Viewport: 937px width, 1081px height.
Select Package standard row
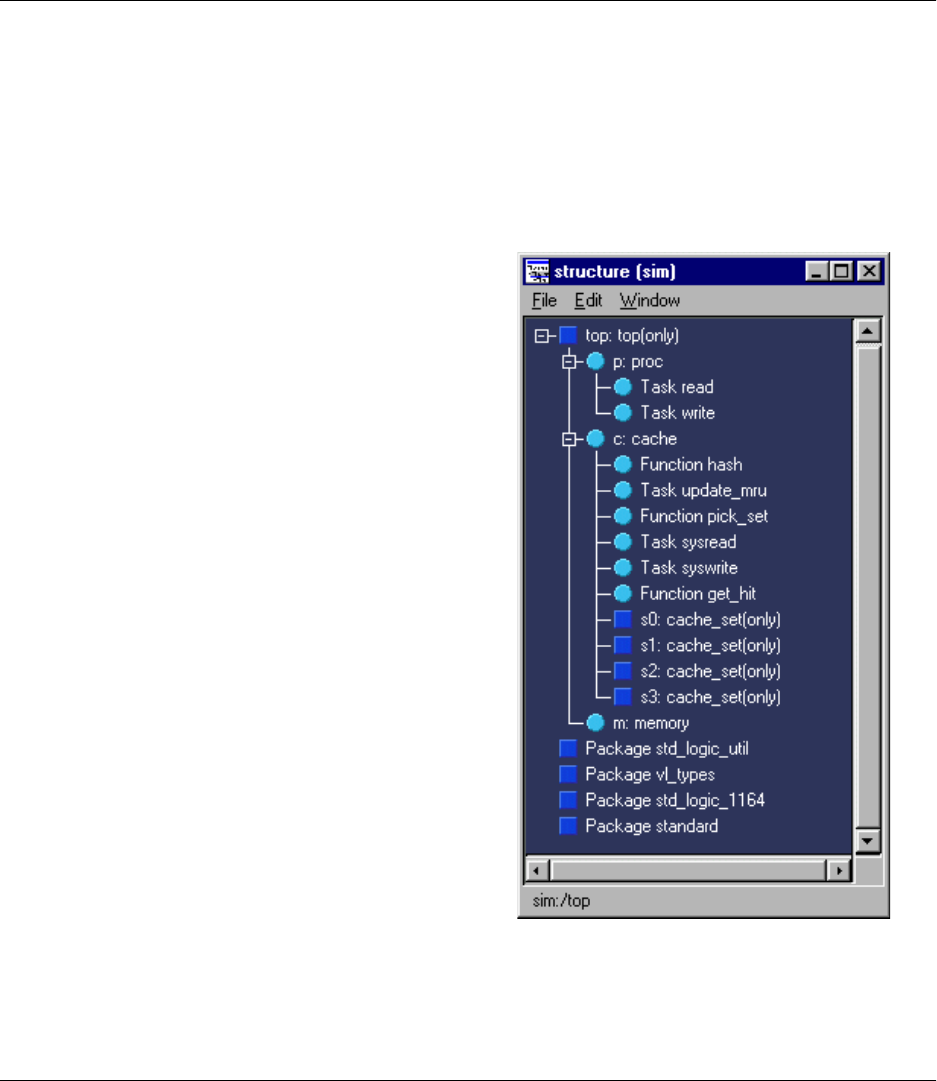click(x=652, y=827)
